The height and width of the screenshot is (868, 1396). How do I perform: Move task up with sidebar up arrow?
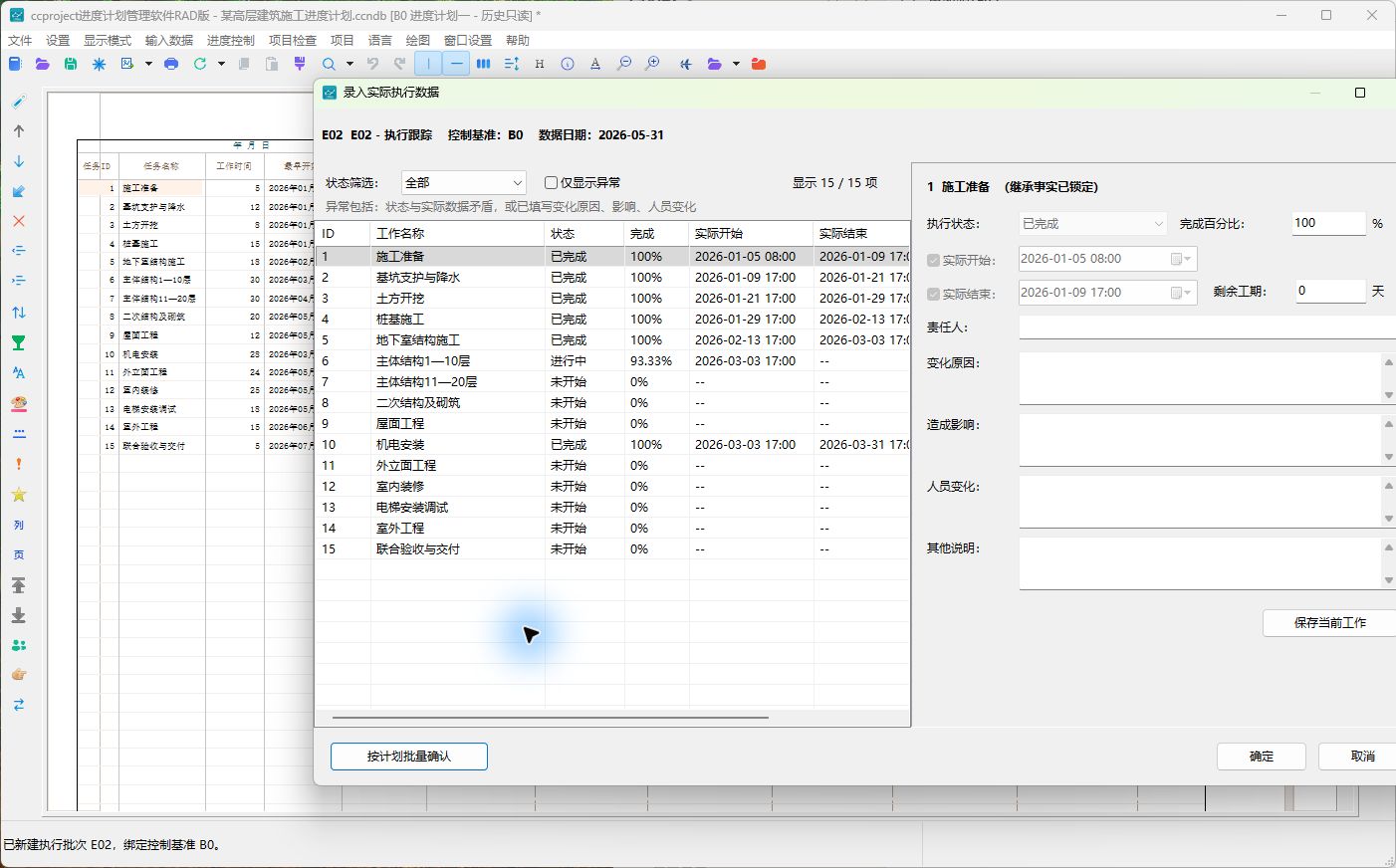[x=19, y=131]
